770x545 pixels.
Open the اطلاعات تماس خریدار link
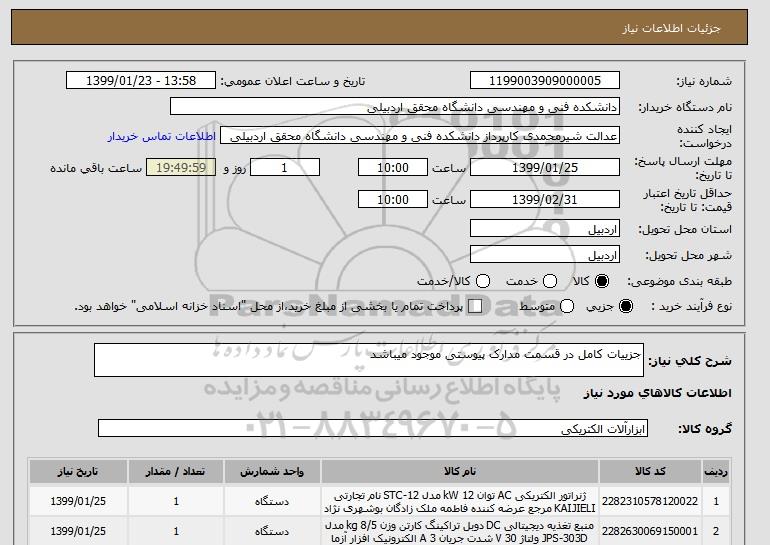[x=162, y=136]
